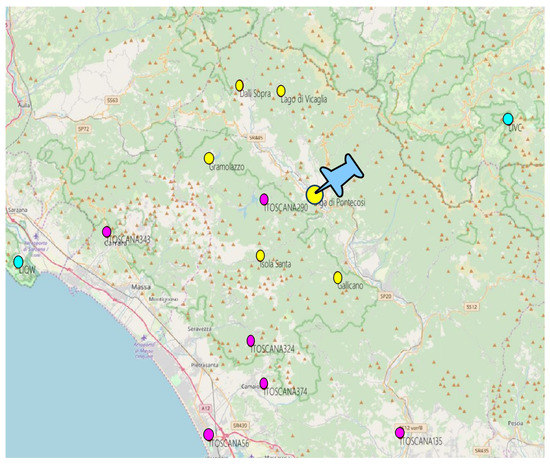Click the magenta ITOSCANA56 coastal marker

point(208,435)
